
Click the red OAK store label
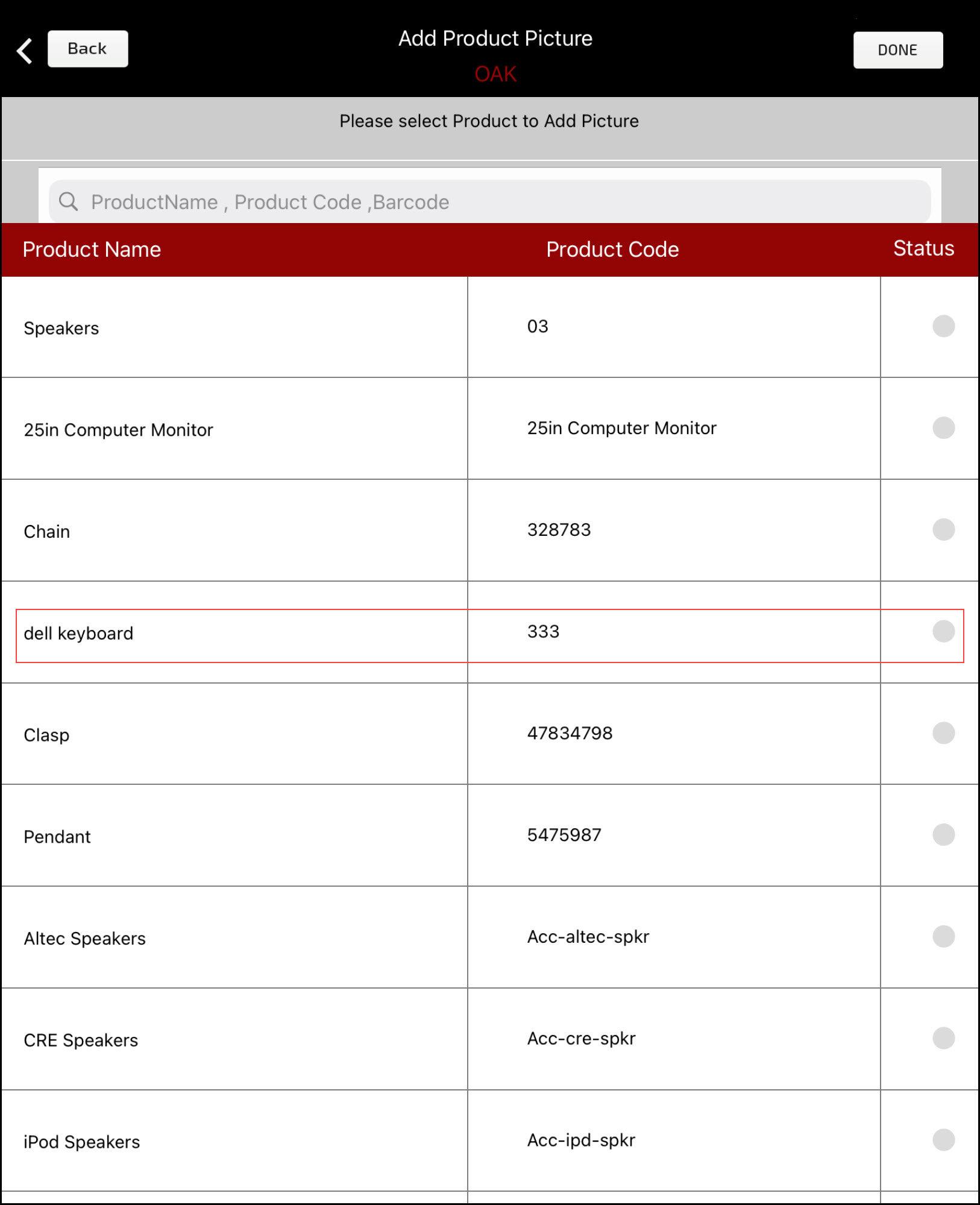495,74
